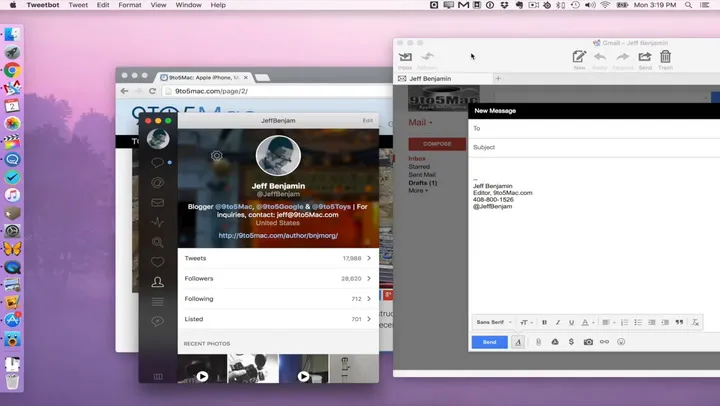Open the View menu in menu bar
720x406 pixels.
[158, 5]
